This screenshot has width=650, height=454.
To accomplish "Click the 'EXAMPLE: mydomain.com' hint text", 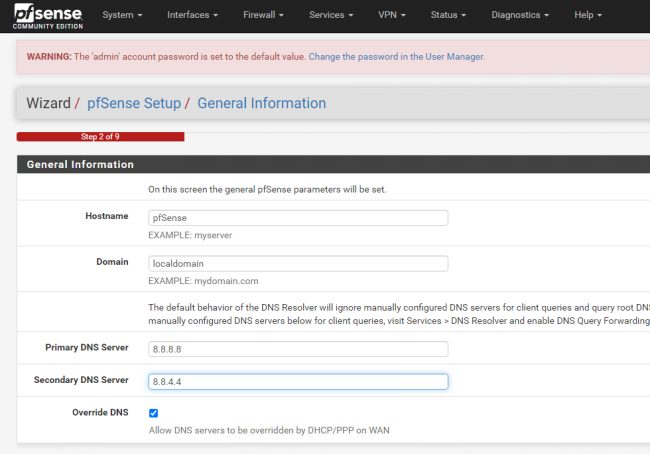I will click(x=203, y=281).
